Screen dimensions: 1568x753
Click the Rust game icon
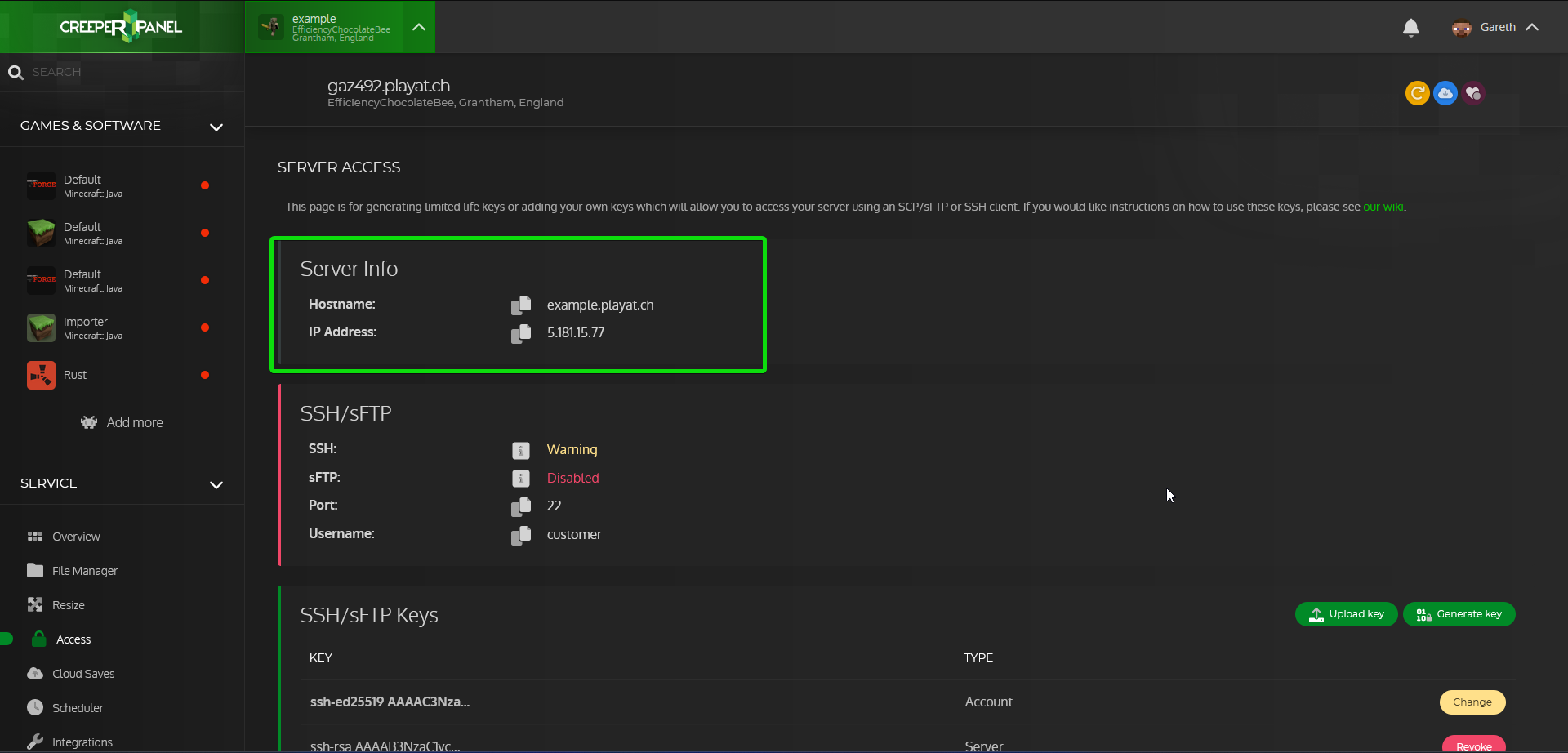coord(41,375)
